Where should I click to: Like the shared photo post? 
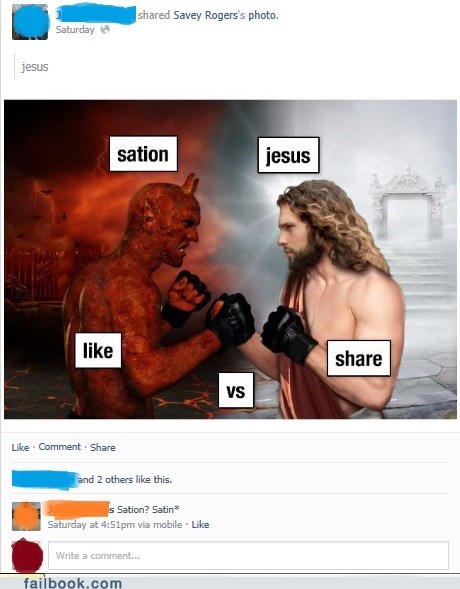click(20, 447)
